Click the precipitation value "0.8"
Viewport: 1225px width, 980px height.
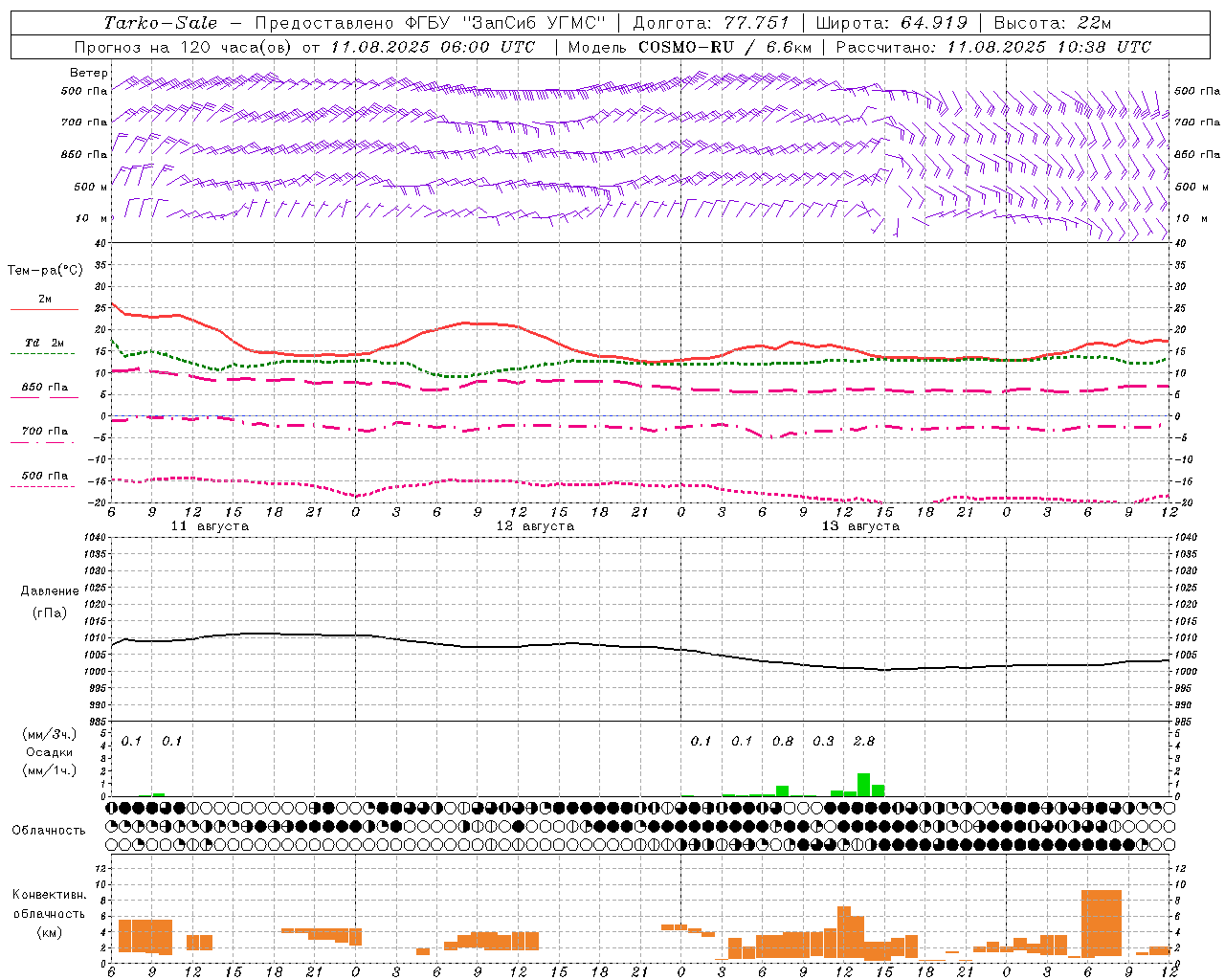(783, 741)
